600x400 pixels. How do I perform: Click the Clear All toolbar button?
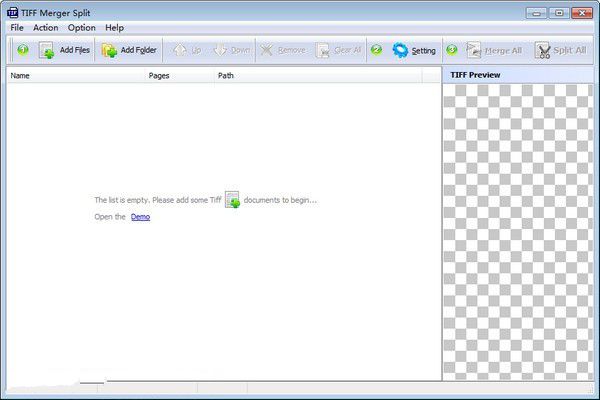pos(338,50)
